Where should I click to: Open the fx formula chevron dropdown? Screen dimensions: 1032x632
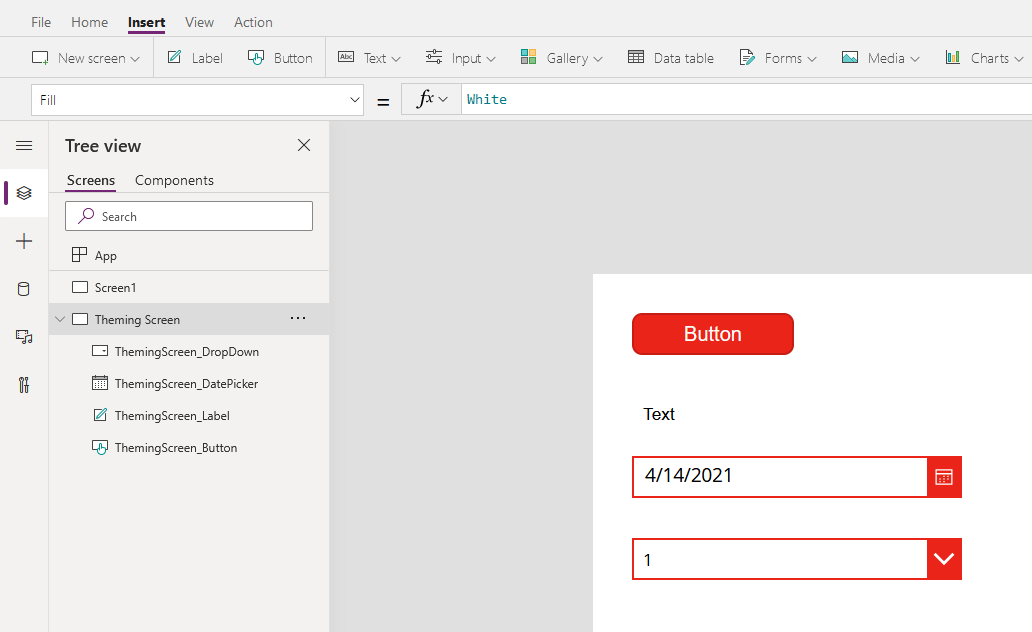[x=431, y=99]
